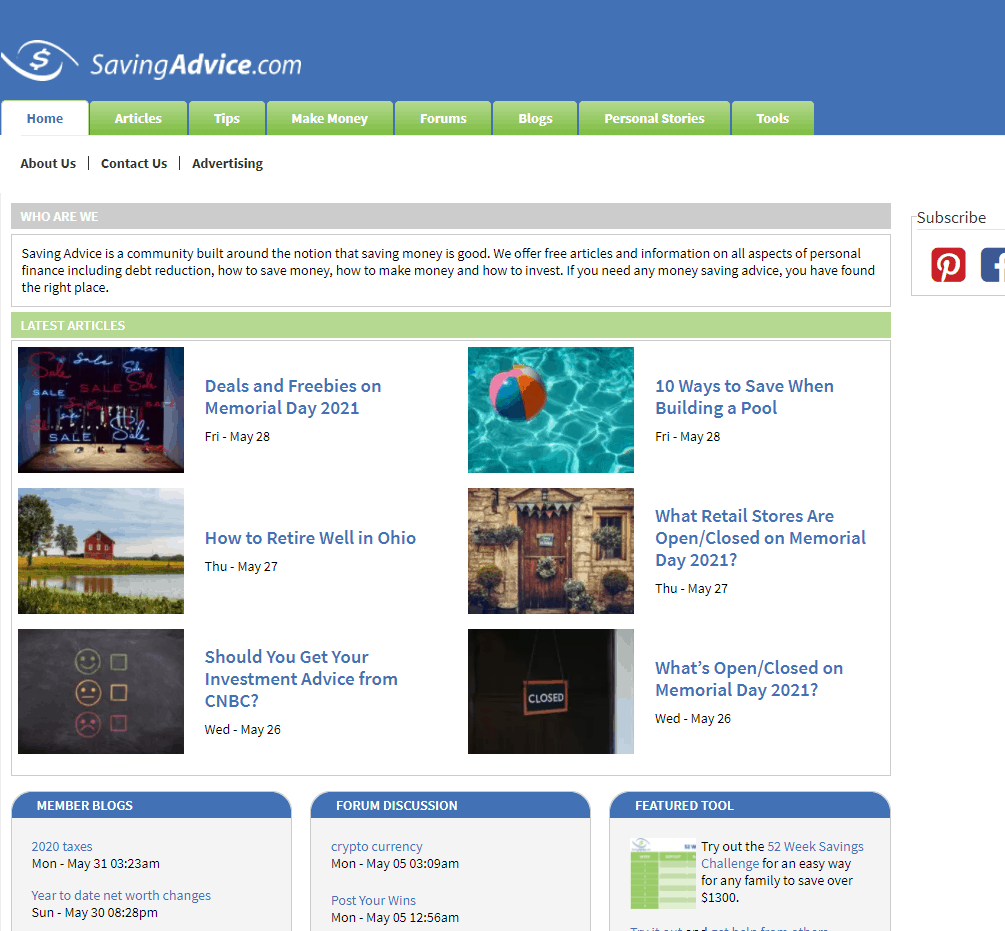Viewport: 1005px width, 931px height.
Task: Click the Featured Tool heading
Action: 684,805
